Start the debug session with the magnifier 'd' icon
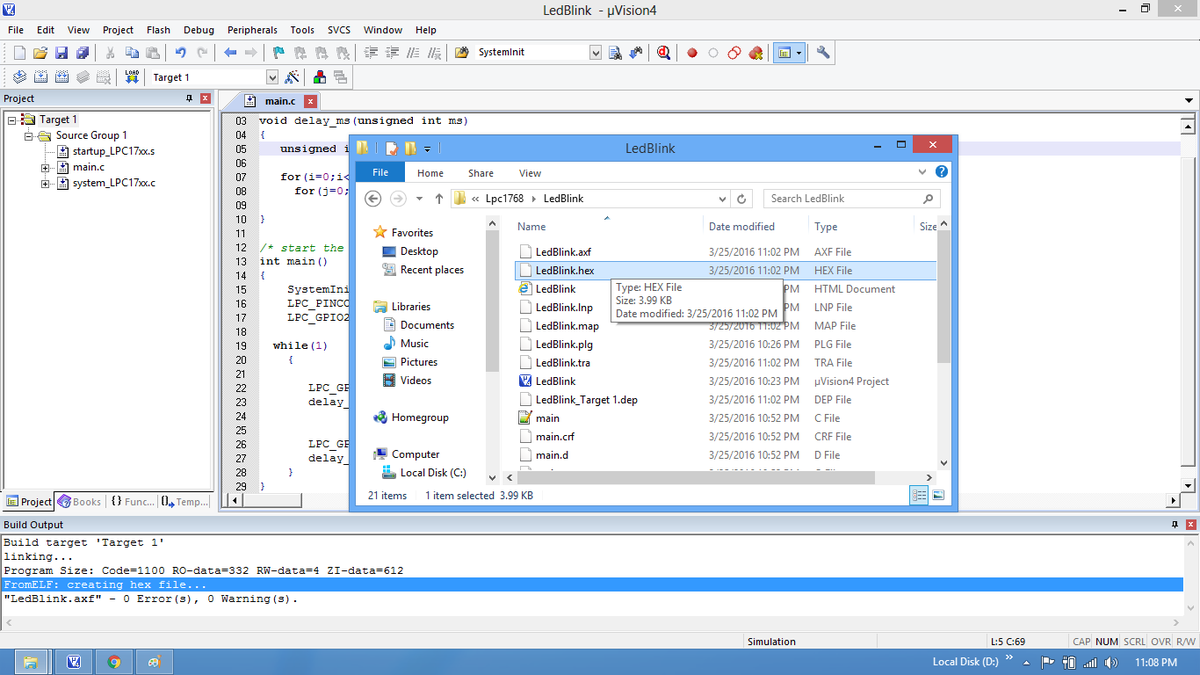1200x675 pixels. point(664,52)
